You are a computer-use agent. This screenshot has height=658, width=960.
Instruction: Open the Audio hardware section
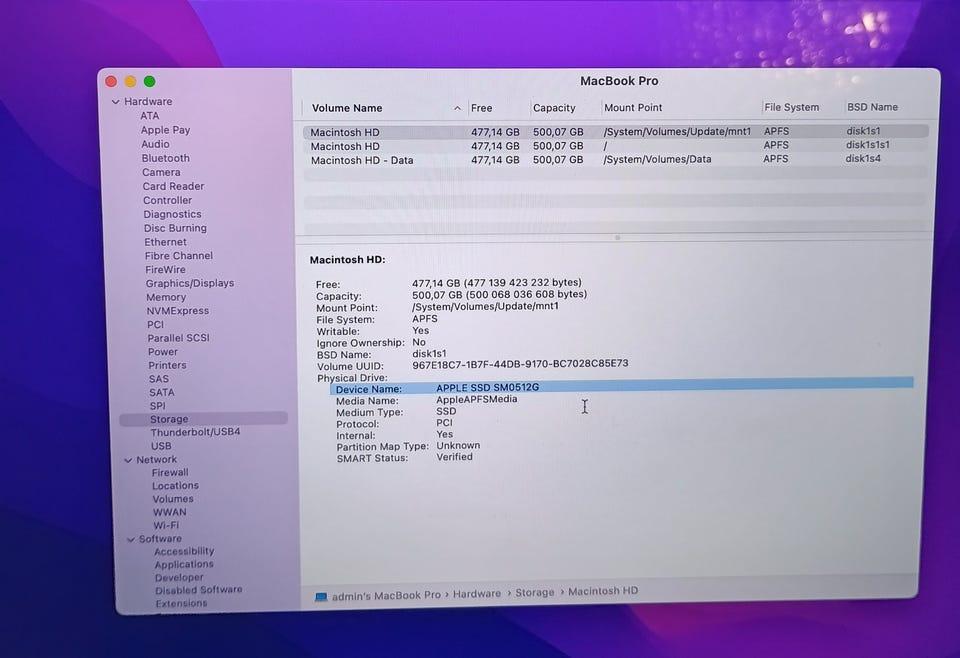click(156, 144)
